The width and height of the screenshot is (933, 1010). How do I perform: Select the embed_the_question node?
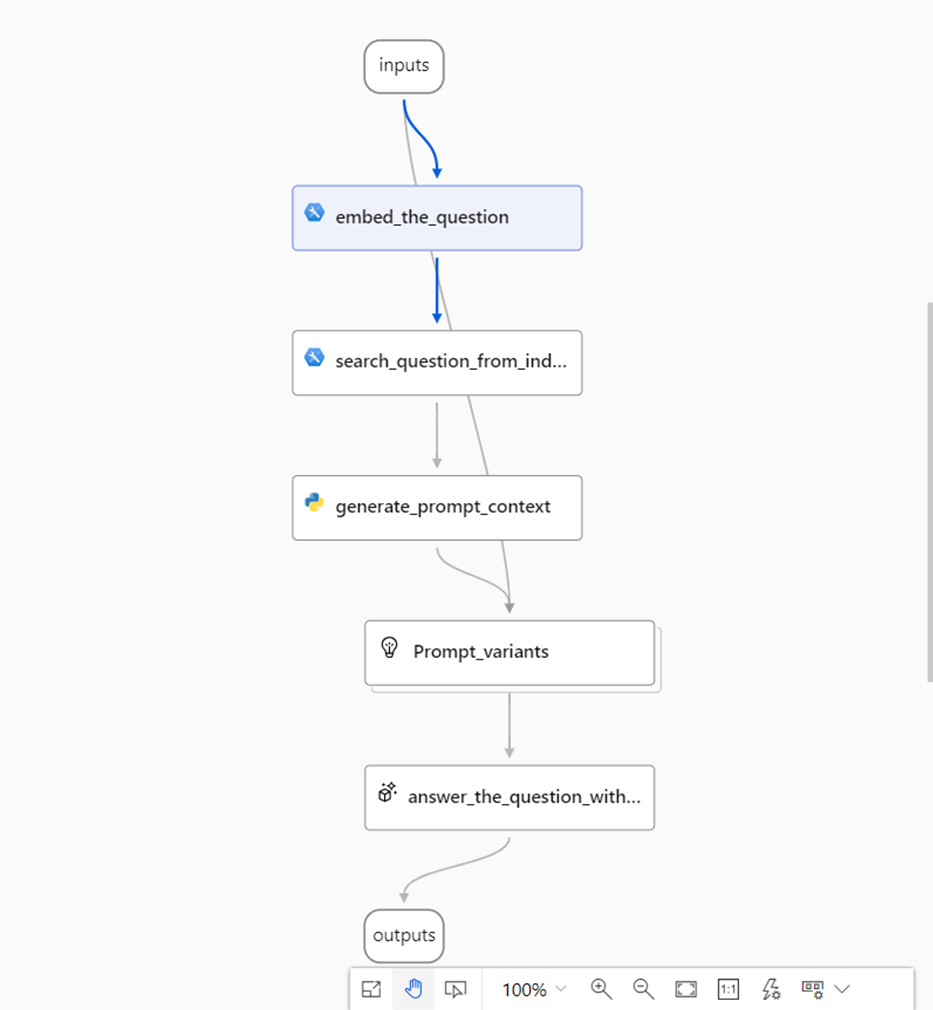pos(437,217)
